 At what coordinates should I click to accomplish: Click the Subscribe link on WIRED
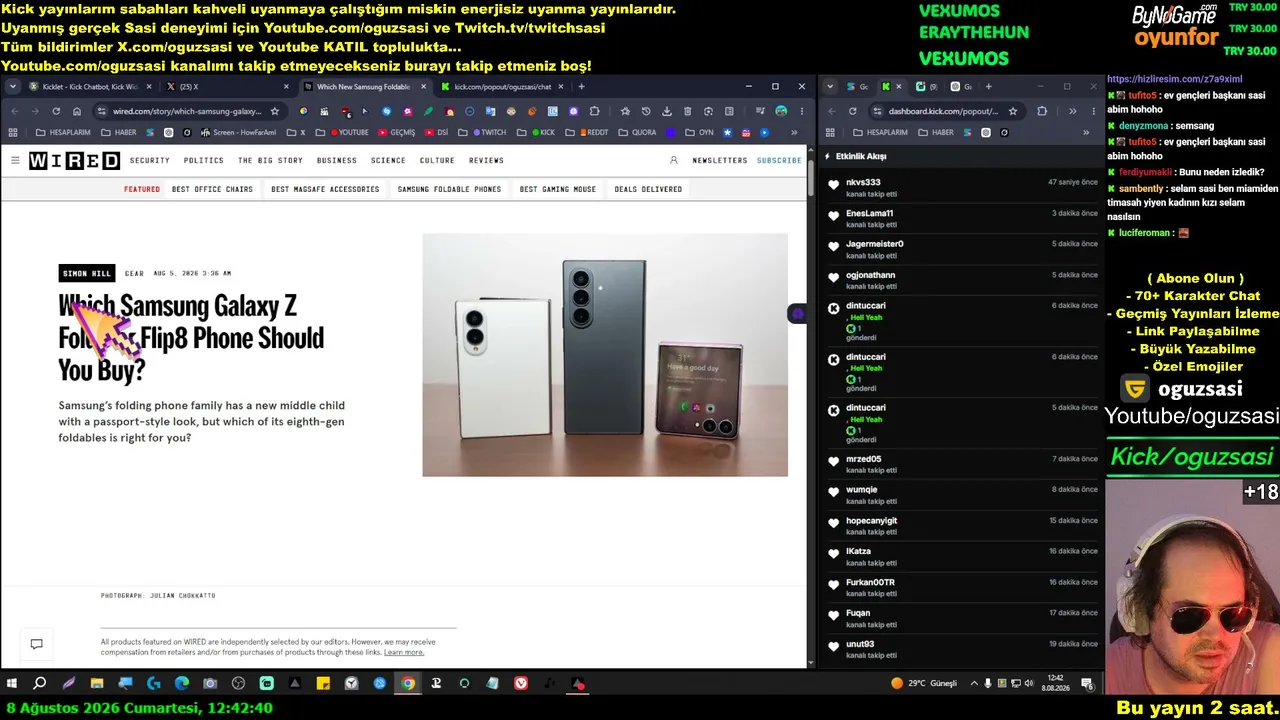(x=779, y=160)
